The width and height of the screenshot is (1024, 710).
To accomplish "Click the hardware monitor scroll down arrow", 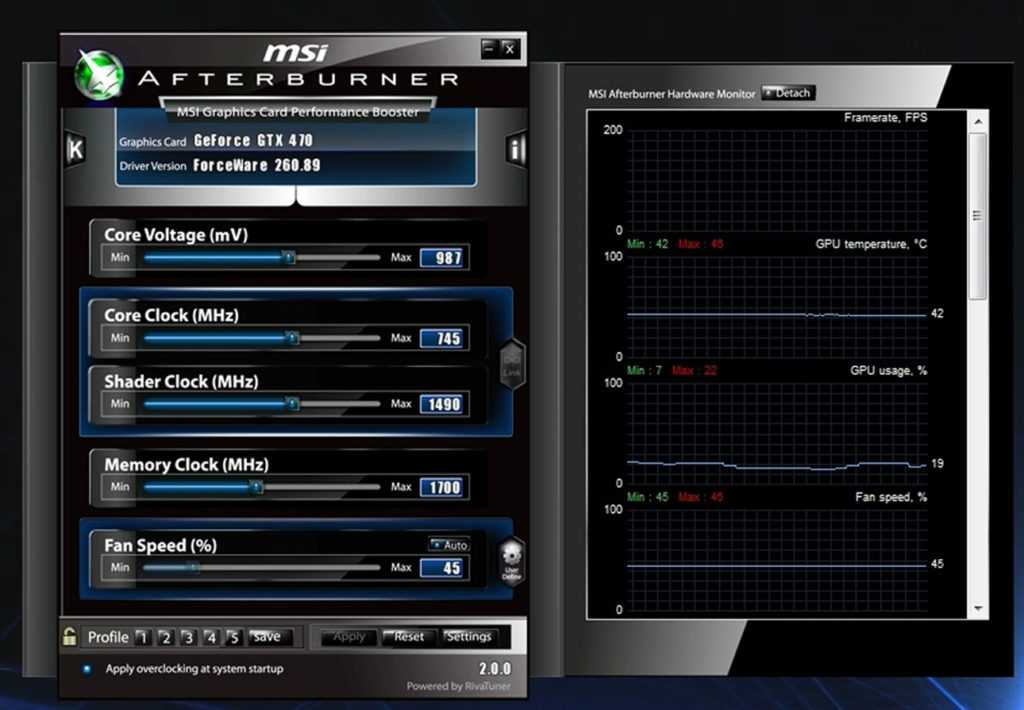I will [978, 608].
